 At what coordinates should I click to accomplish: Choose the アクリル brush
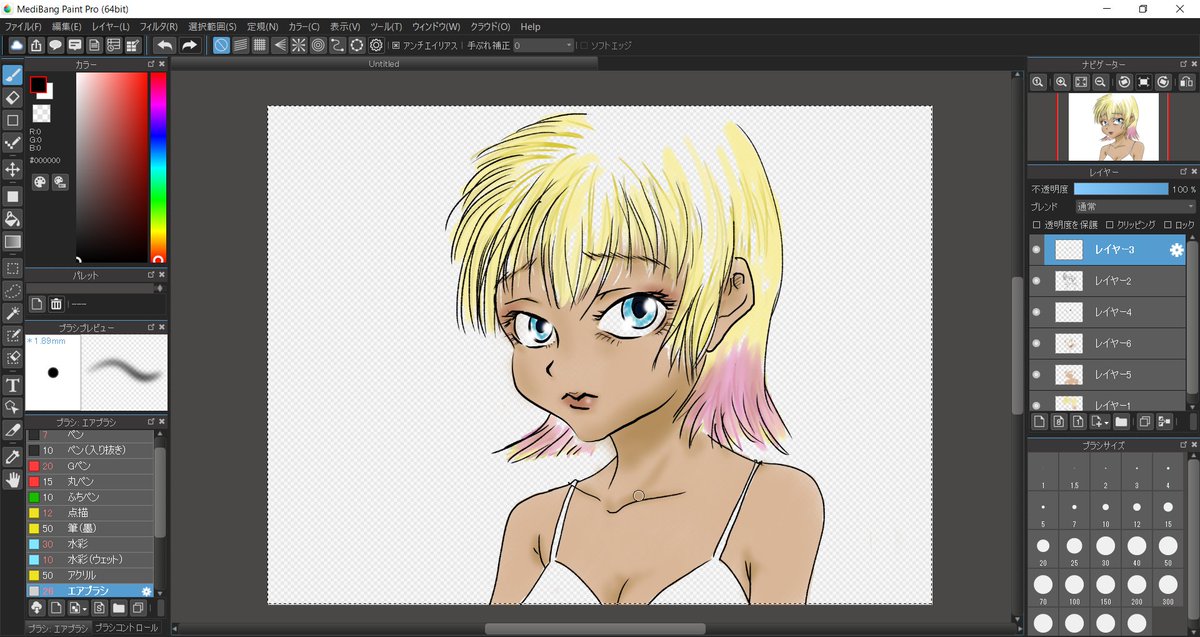(90, 575)
